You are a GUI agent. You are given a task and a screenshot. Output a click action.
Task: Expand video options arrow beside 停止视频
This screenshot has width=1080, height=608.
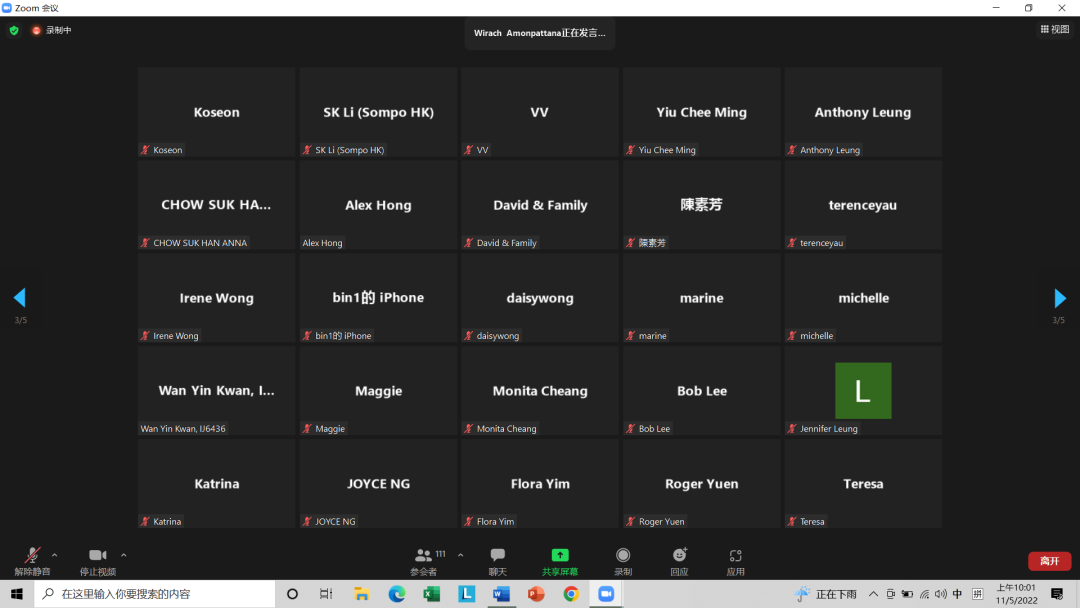124,555
